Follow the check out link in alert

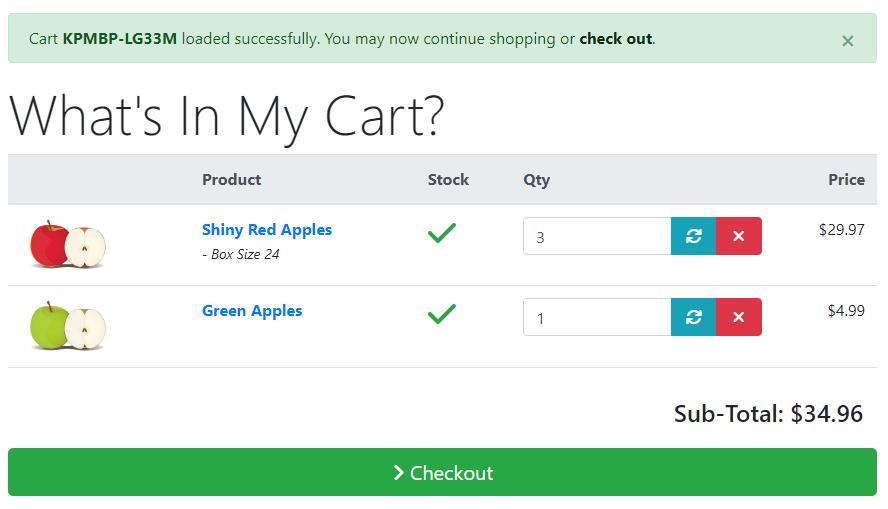tap(616, 39)
